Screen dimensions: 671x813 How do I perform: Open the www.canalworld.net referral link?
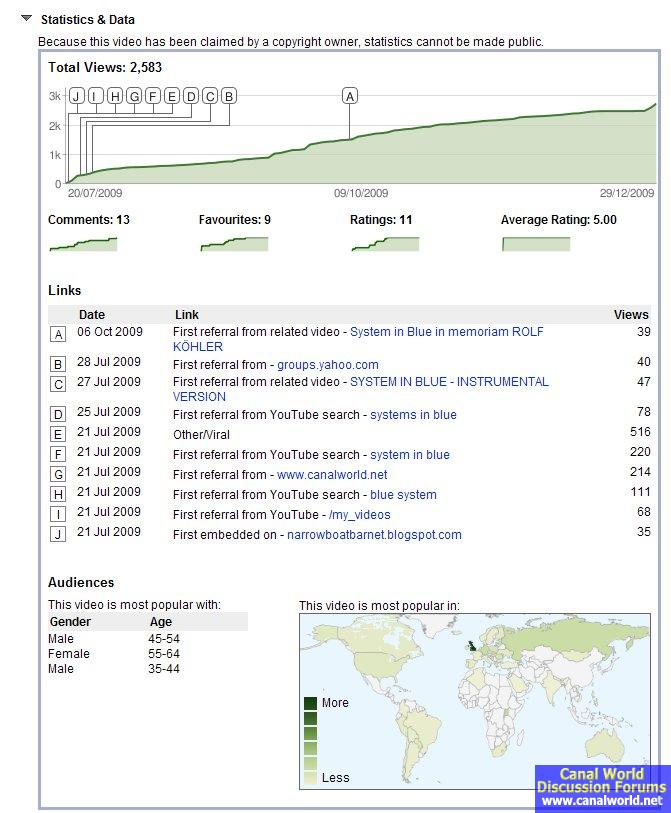(x=332, y=475)
